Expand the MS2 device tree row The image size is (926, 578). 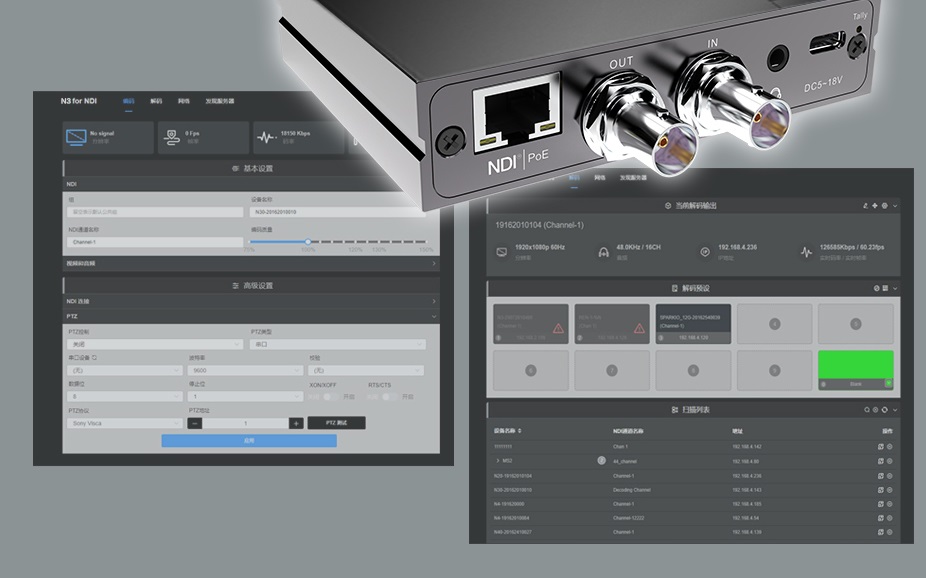[x=498, y=461]
